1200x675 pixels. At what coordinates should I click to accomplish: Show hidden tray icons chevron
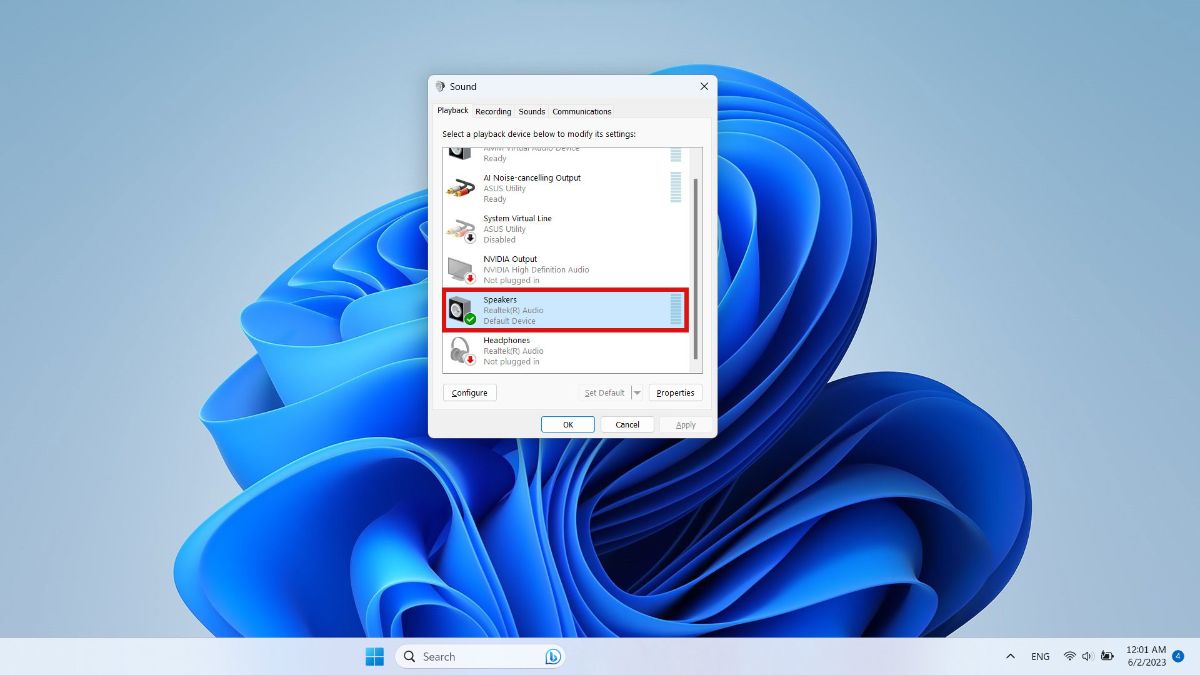click(1010, 656)
